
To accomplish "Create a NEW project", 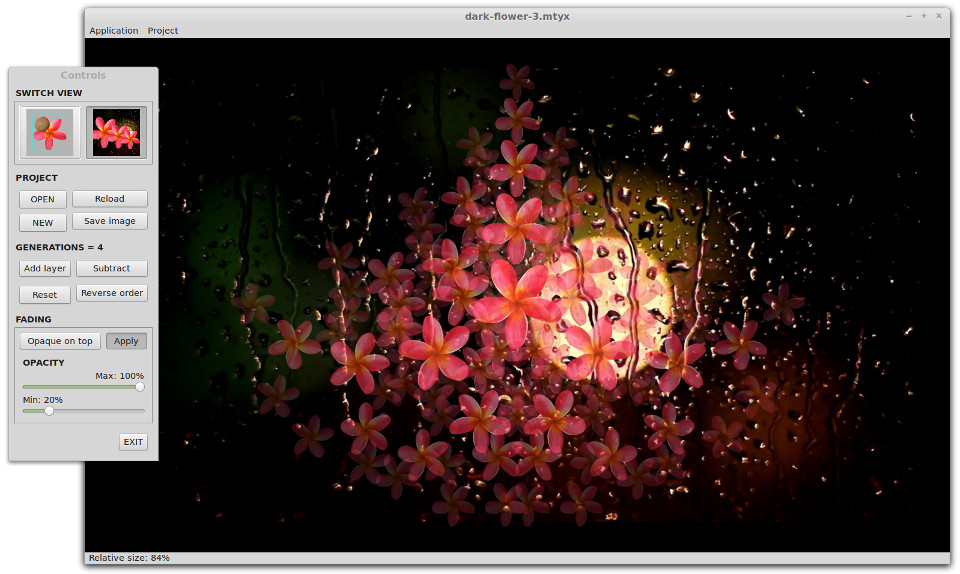I will point(43,223).
